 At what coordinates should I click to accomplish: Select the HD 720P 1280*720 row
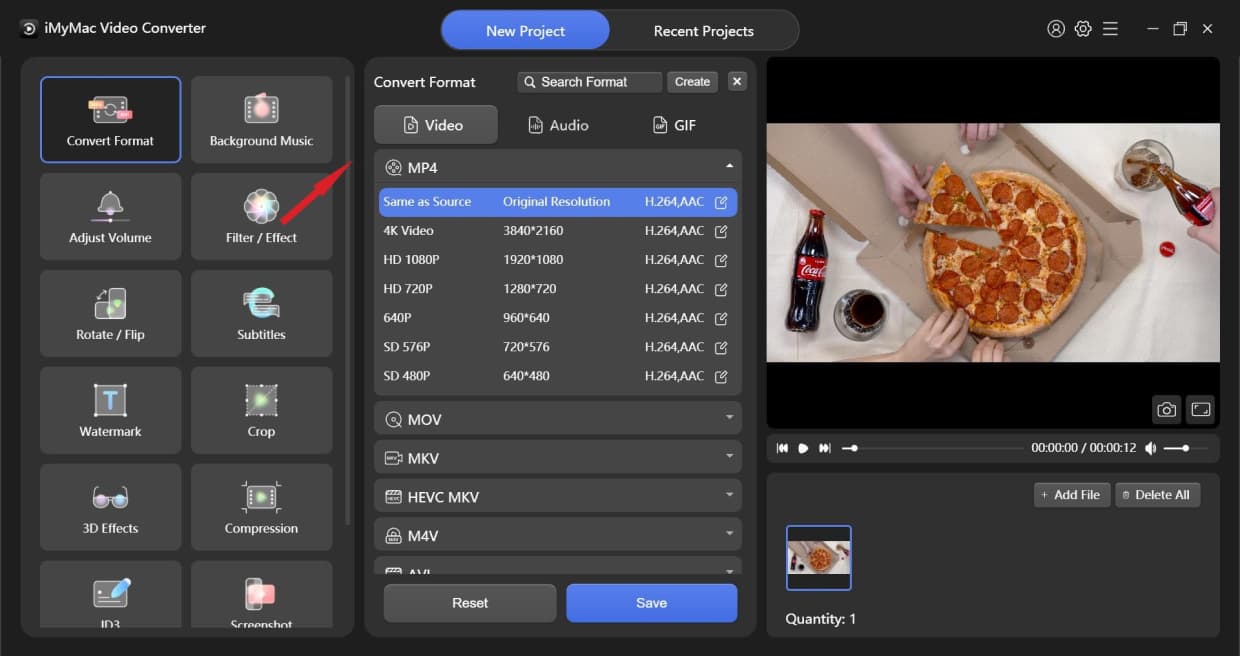(558, 289)
